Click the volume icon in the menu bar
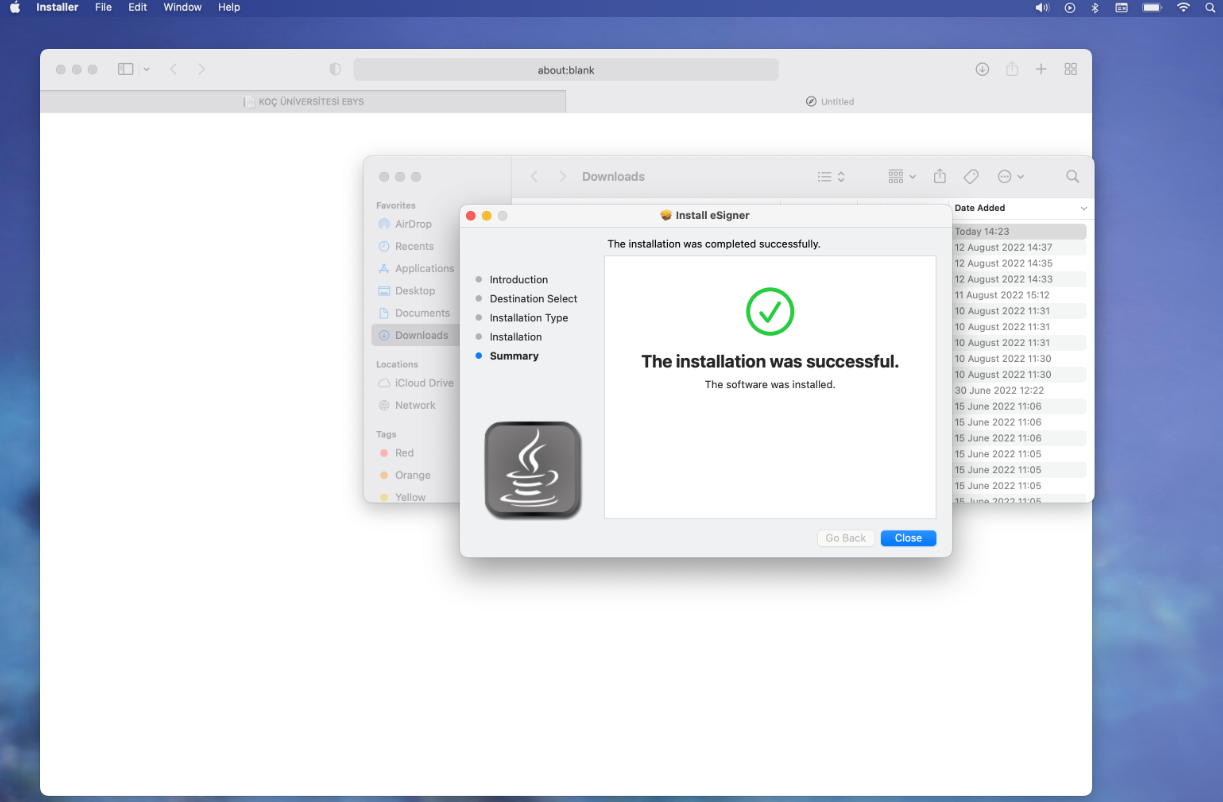Image resolution: width=1223 pixels, height=802 pixels. [x=1041, y=8]
